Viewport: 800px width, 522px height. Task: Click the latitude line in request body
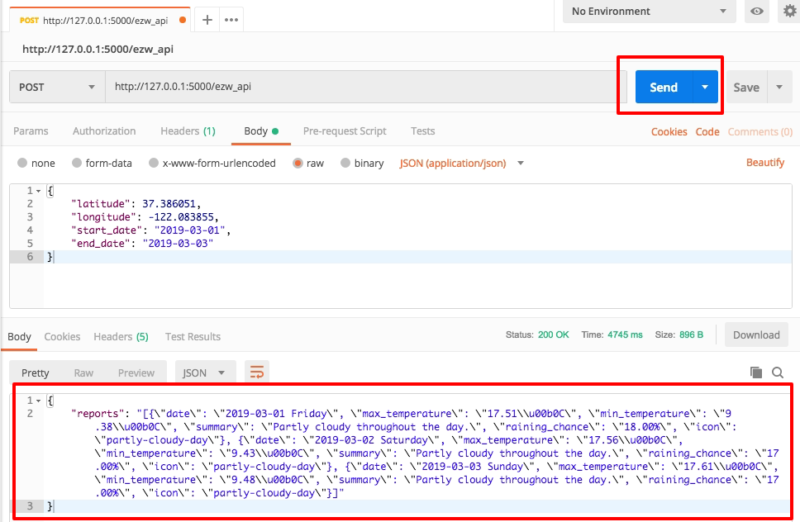pyautogui.click(x=136, y=204)
